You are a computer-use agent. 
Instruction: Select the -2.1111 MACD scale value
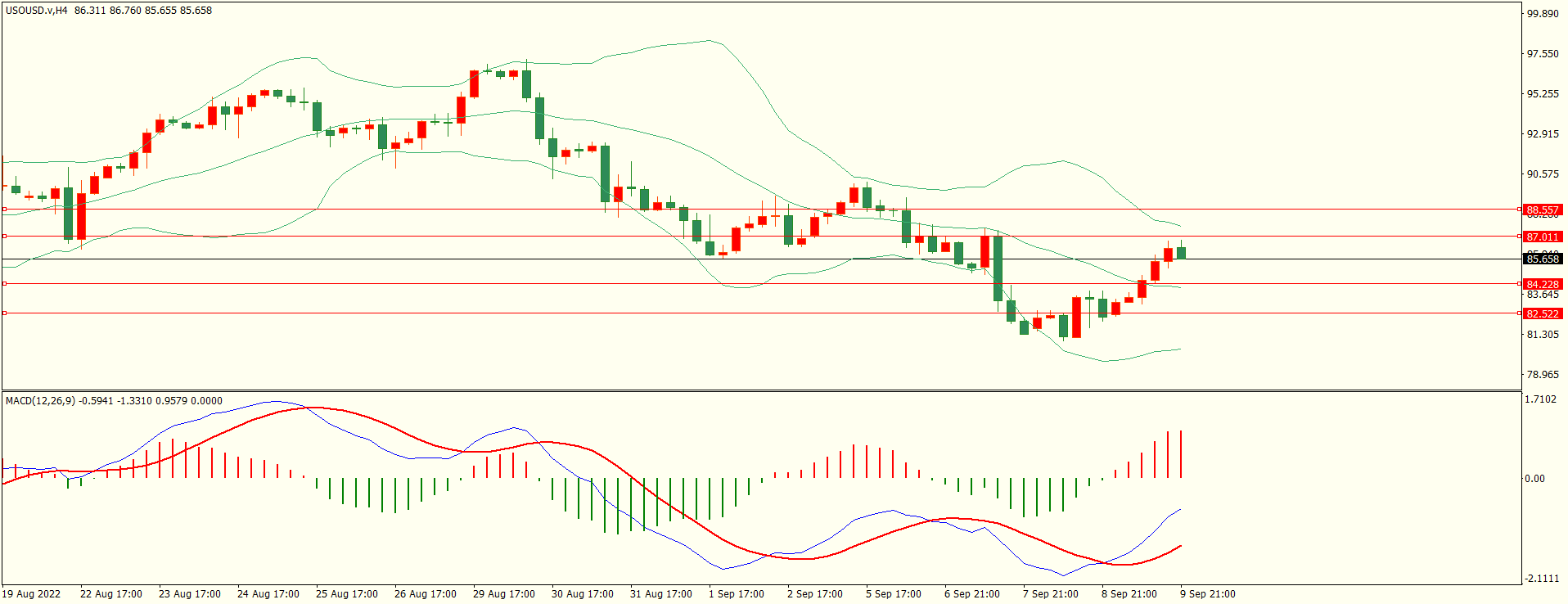coord(1541,579)
